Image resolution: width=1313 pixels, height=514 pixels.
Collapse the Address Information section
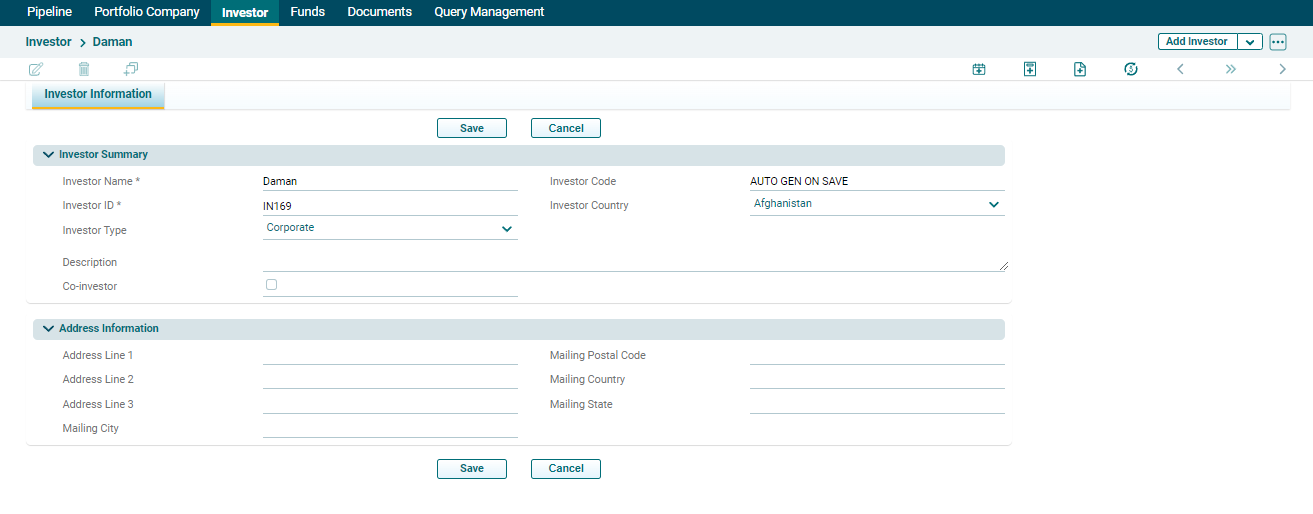[x=48, y=328]
